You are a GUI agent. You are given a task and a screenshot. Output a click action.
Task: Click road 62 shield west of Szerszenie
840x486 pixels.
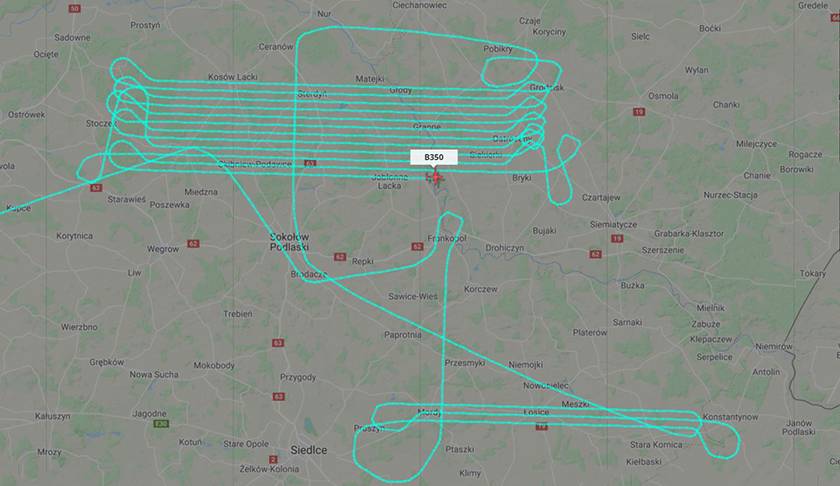(595, 254)
